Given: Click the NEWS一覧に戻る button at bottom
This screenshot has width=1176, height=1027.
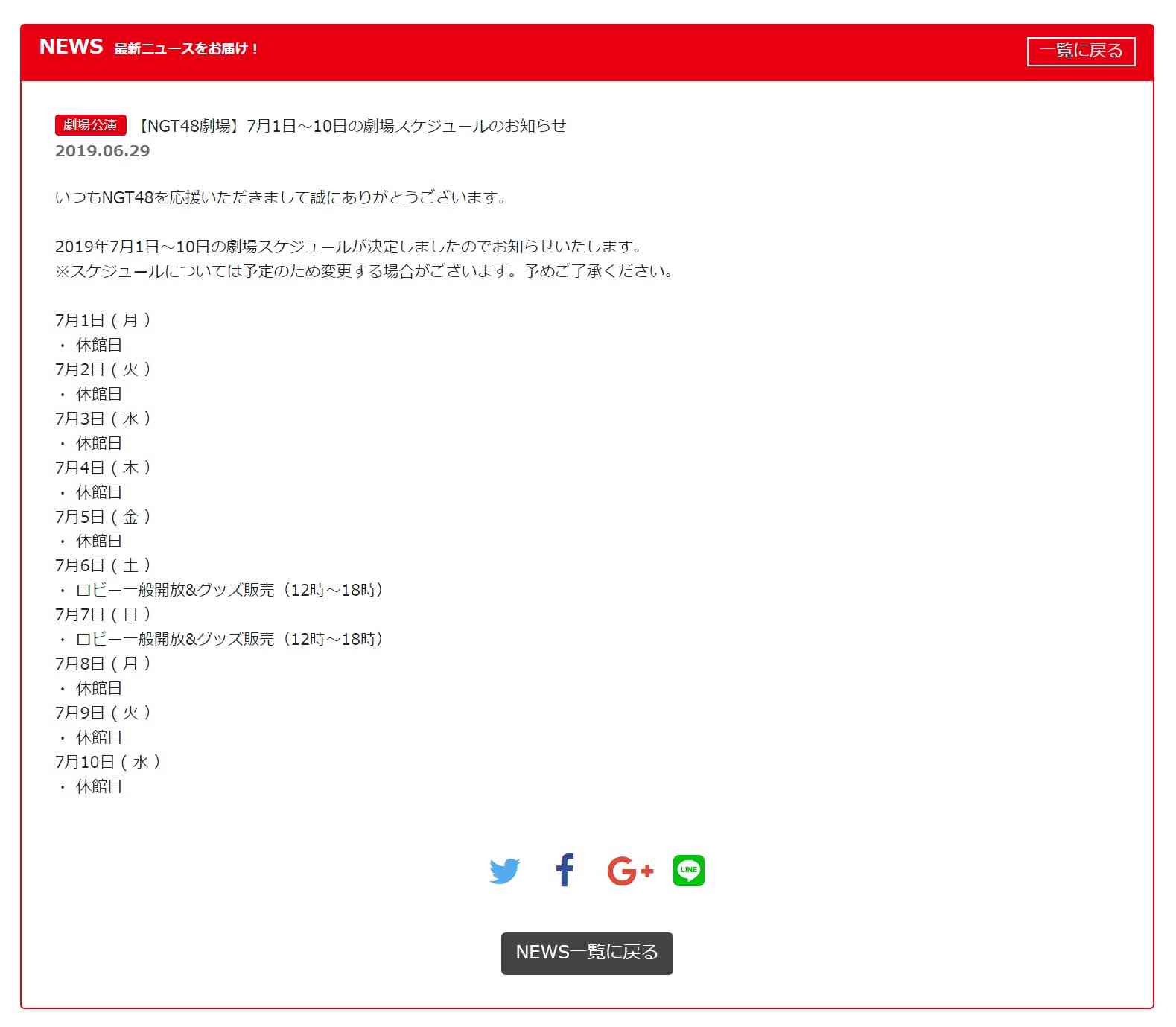Looking at the screenshot, I should tap(587, 953).
